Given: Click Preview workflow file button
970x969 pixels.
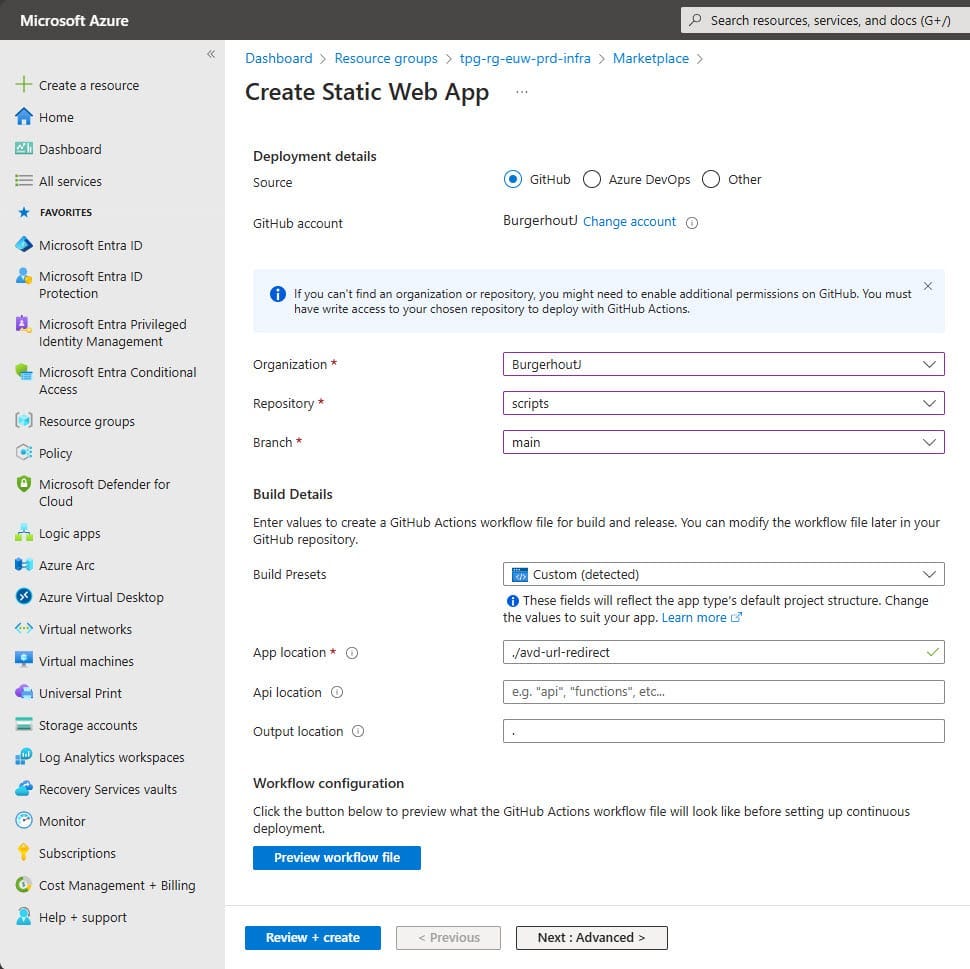Looking at the screenshot, I should (x=337, y=857).
